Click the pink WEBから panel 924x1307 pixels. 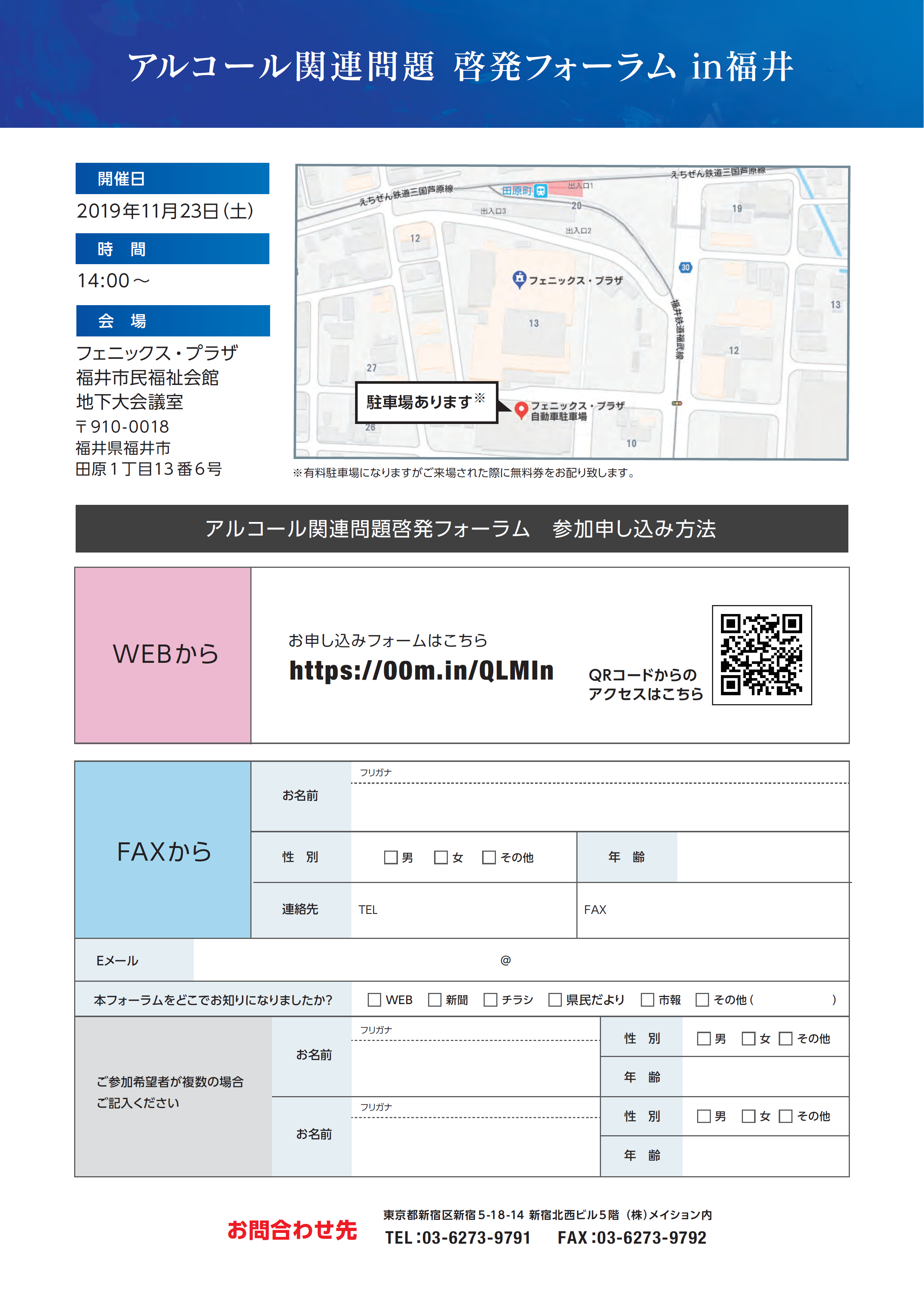(164, 655)
